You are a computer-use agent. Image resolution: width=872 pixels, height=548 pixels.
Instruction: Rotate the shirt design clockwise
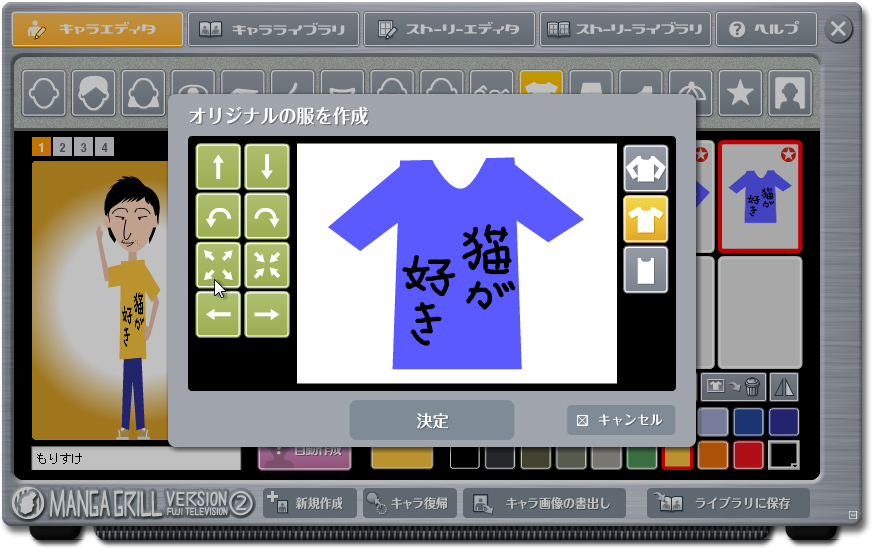pos(267,216)
